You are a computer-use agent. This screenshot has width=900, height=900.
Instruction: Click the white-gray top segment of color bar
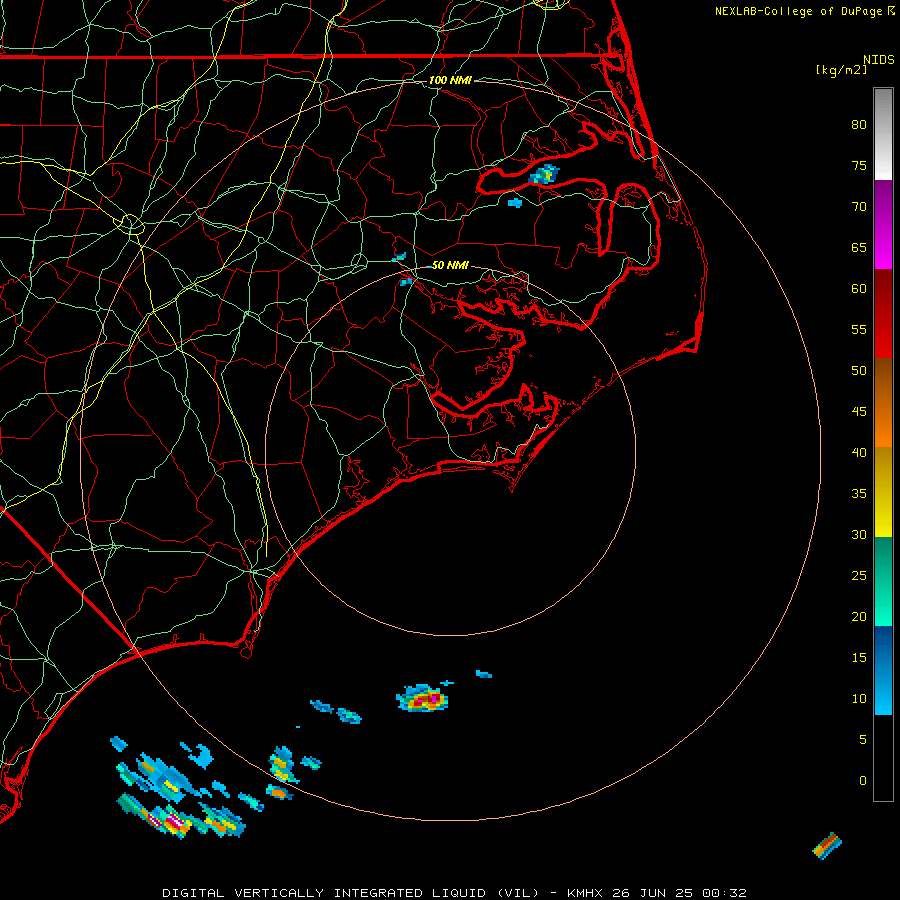[x=883, y=134]
